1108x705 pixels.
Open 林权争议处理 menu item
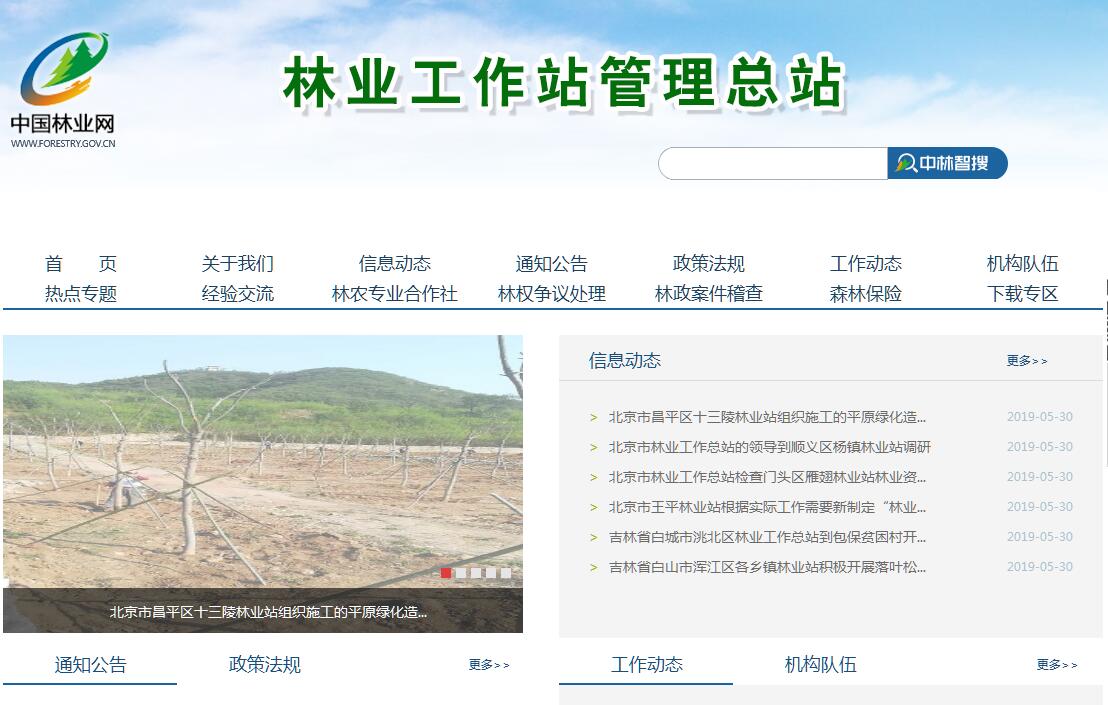click(551, 294)
